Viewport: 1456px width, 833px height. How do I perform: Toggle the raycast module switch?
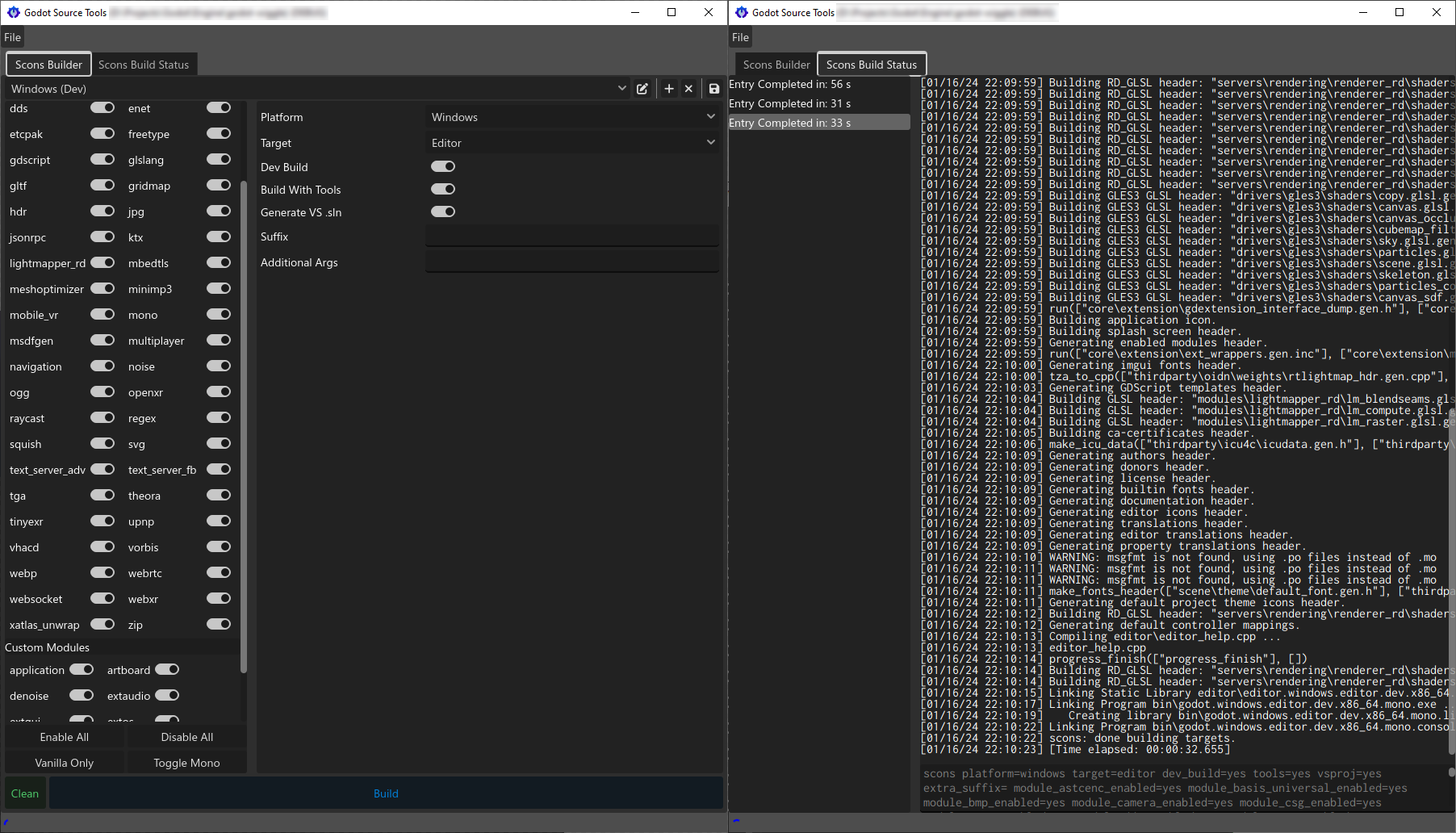103,417
